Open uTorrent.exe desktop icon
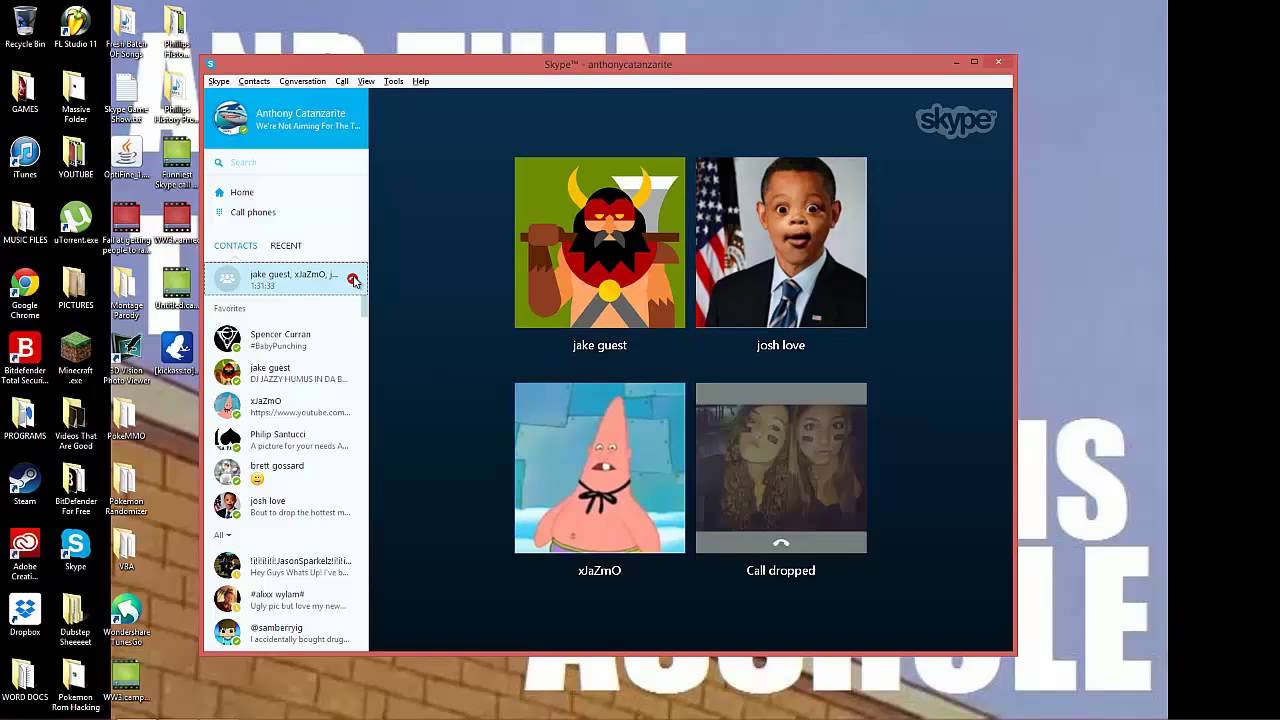Image resolution: width=1280 pixels, height=720 pixels. [75, 223]
